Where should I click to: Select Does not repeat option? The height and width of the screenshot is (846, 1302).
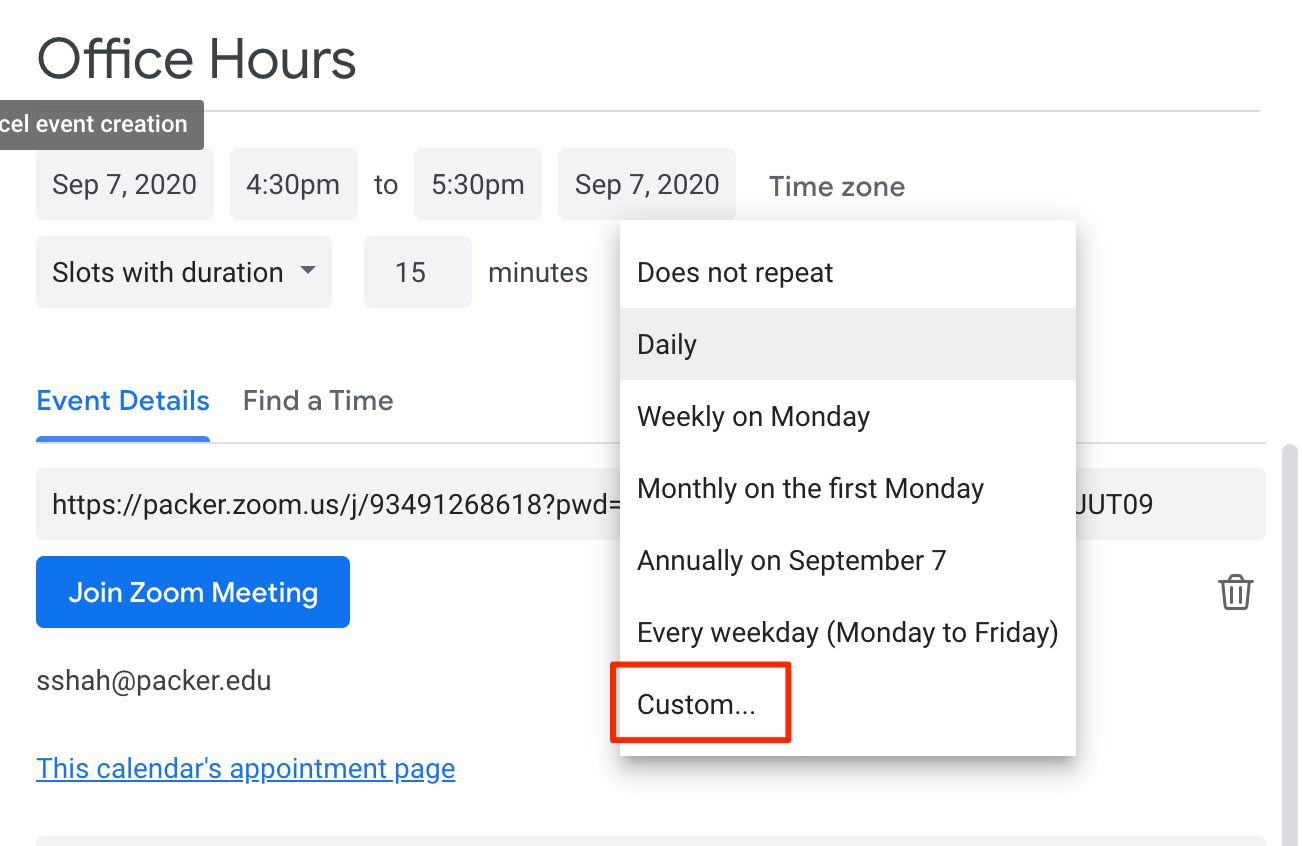pos(735,273)
